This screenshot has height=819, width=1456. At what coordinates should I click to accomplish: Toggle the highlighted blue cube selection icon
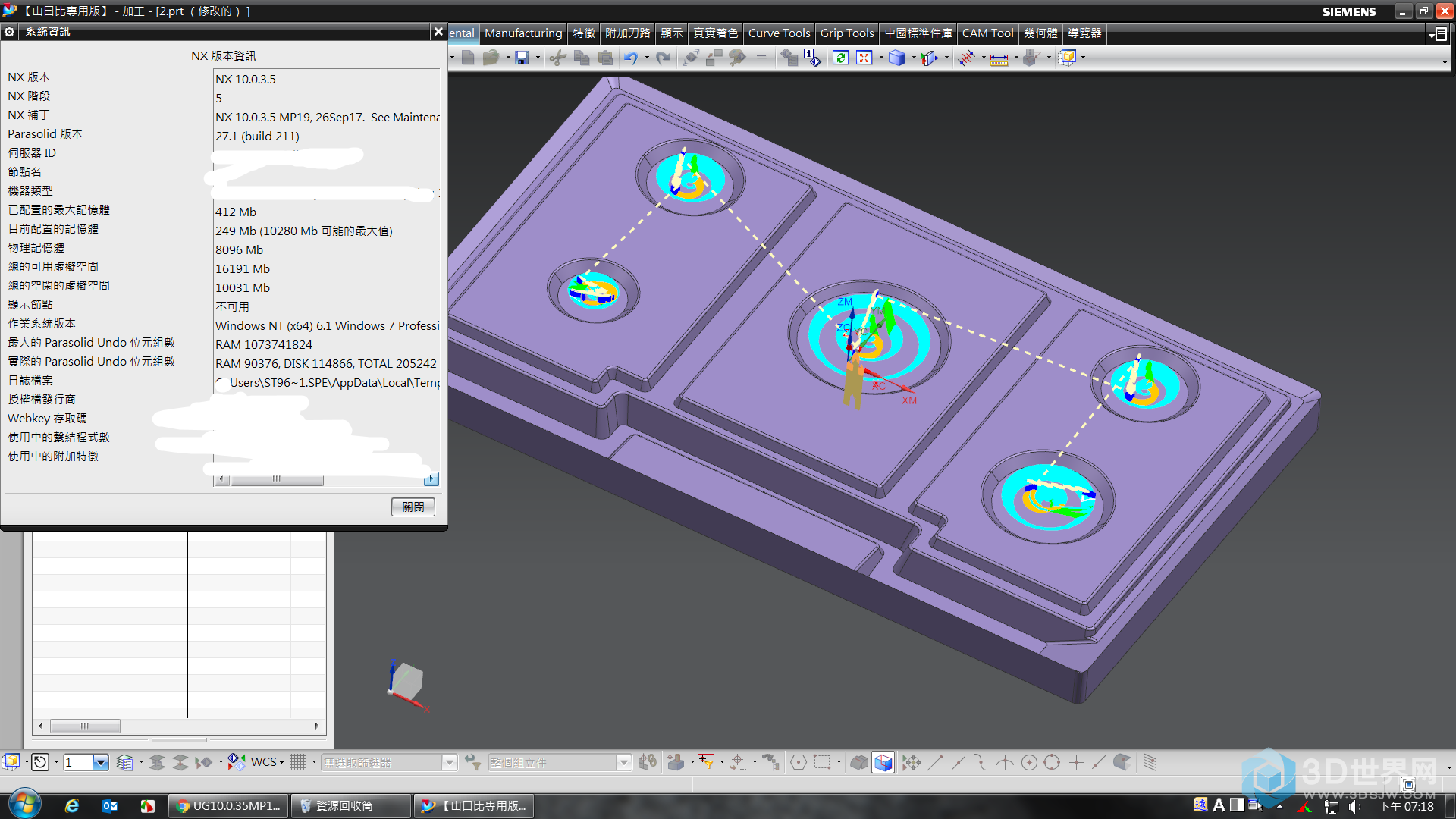(x=883, y=762)
